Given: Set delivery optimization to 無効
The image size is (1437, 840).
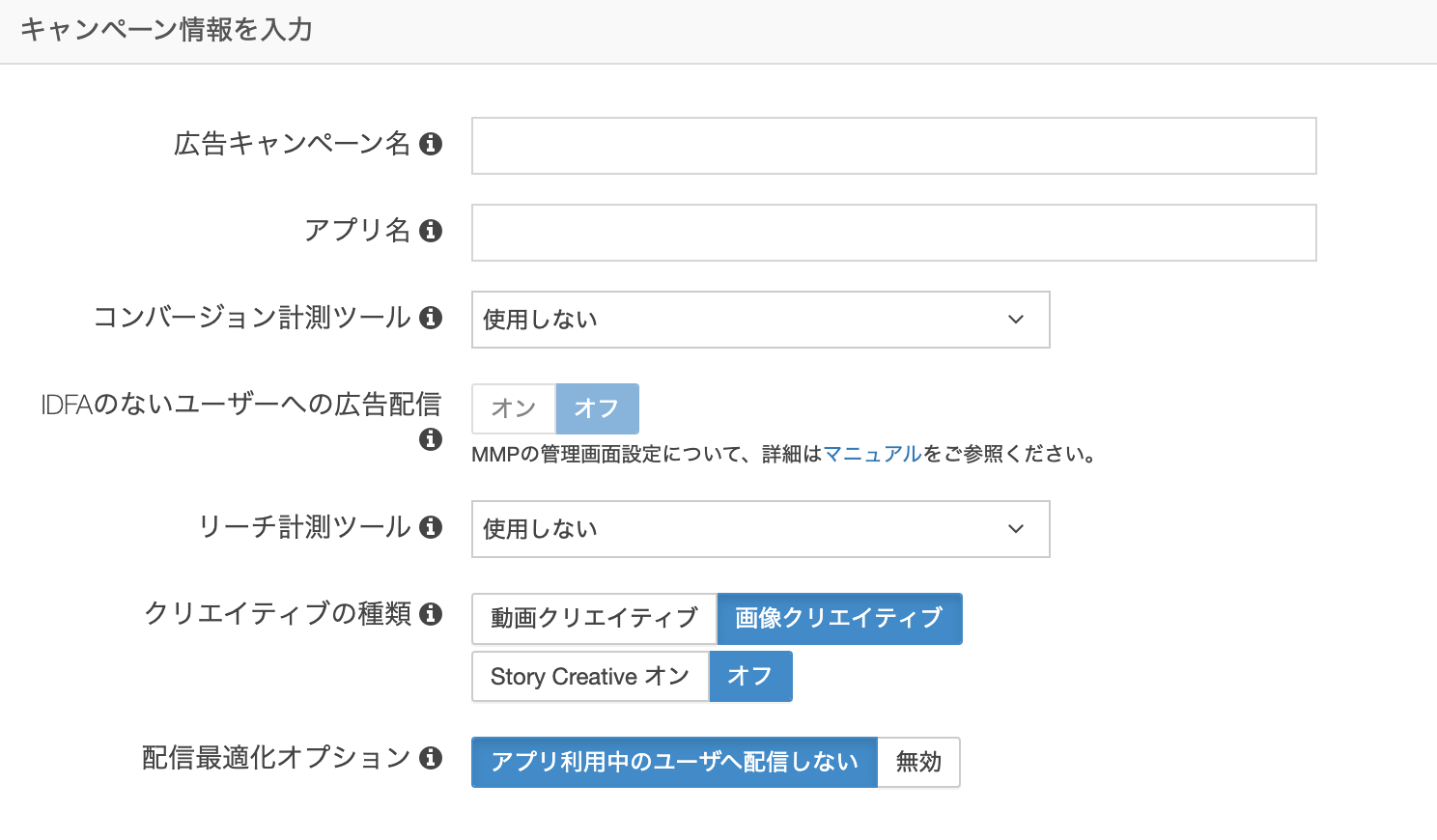Looking at the screenshot, I should (918, 763).
